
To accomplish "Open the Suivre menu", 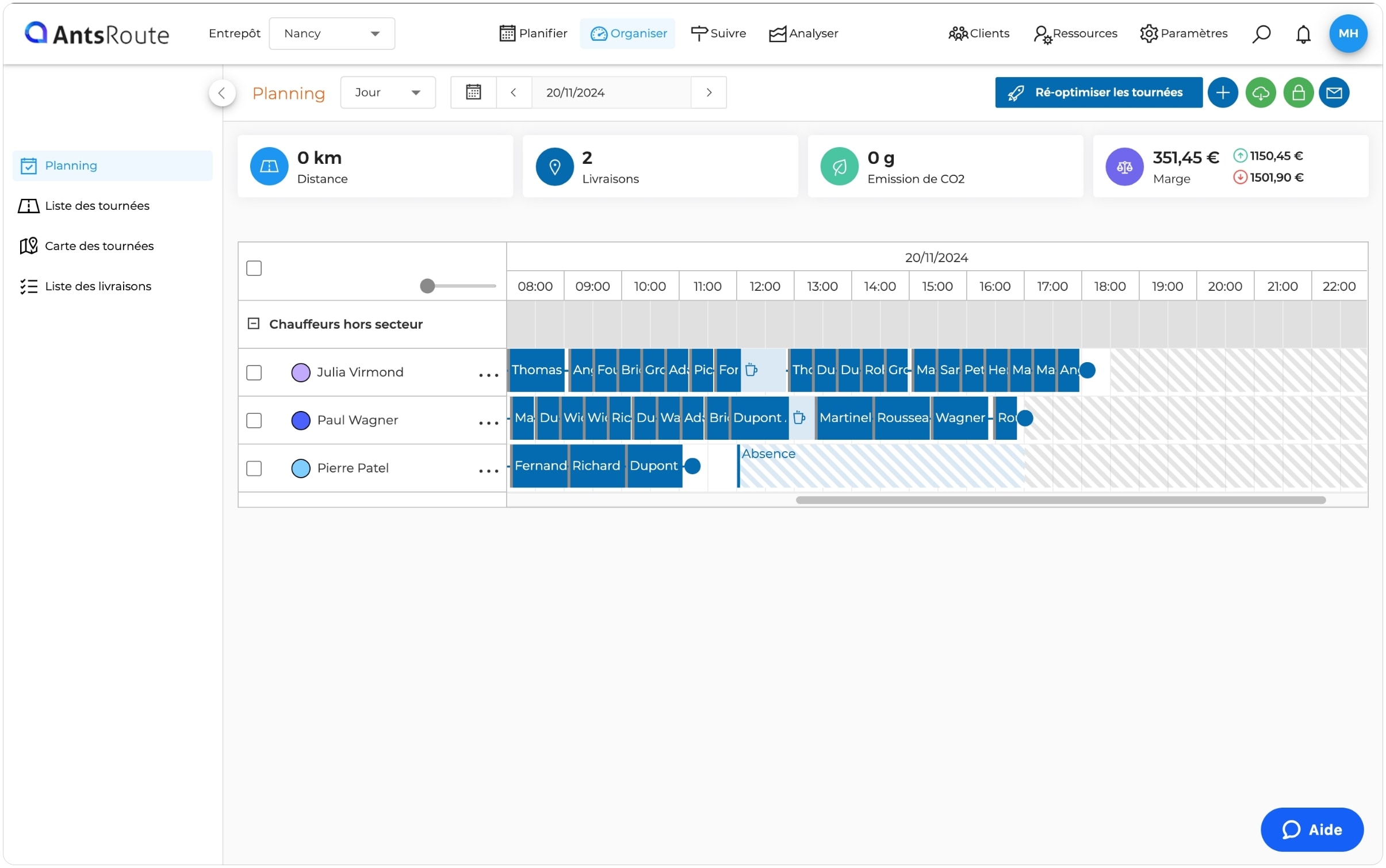I will click(x=718, y=33).
